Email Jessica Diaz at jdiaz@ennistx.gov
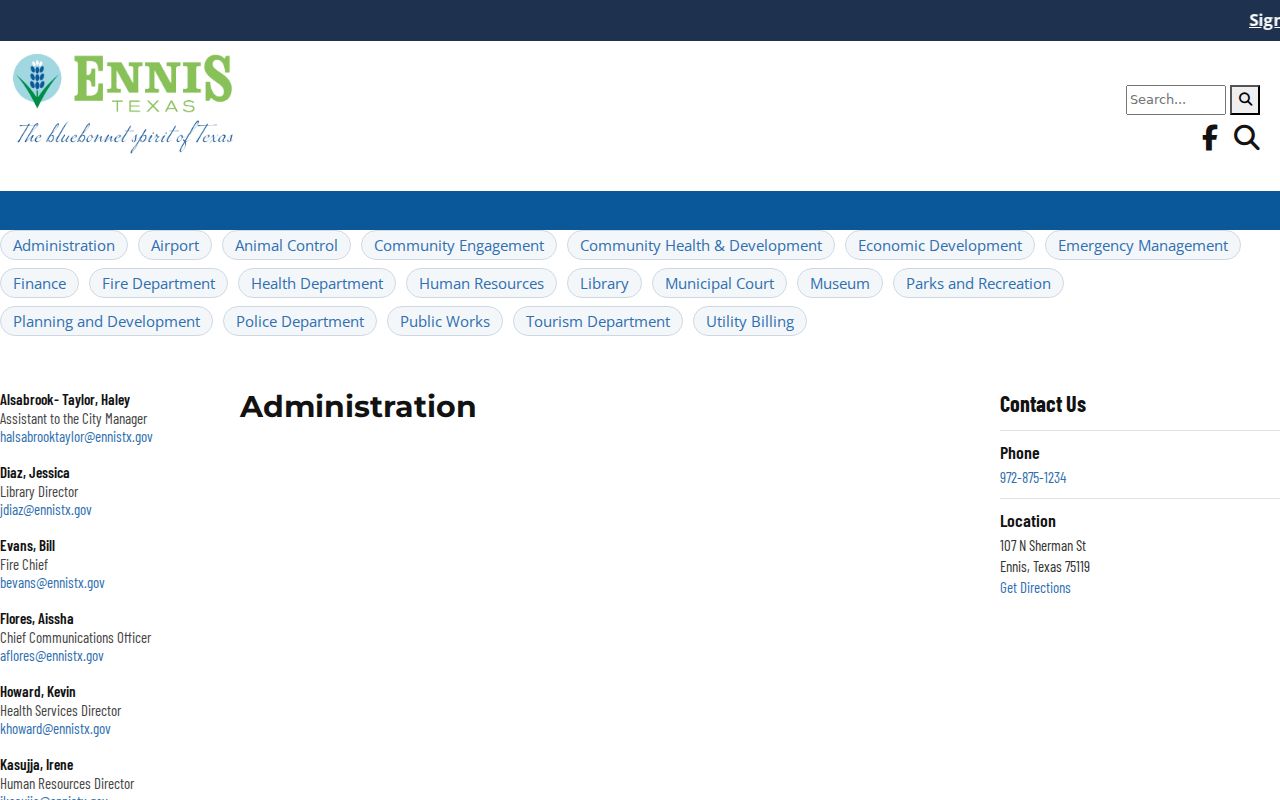The width and height of the screenshot is (1280, 800). pos(46,510)
